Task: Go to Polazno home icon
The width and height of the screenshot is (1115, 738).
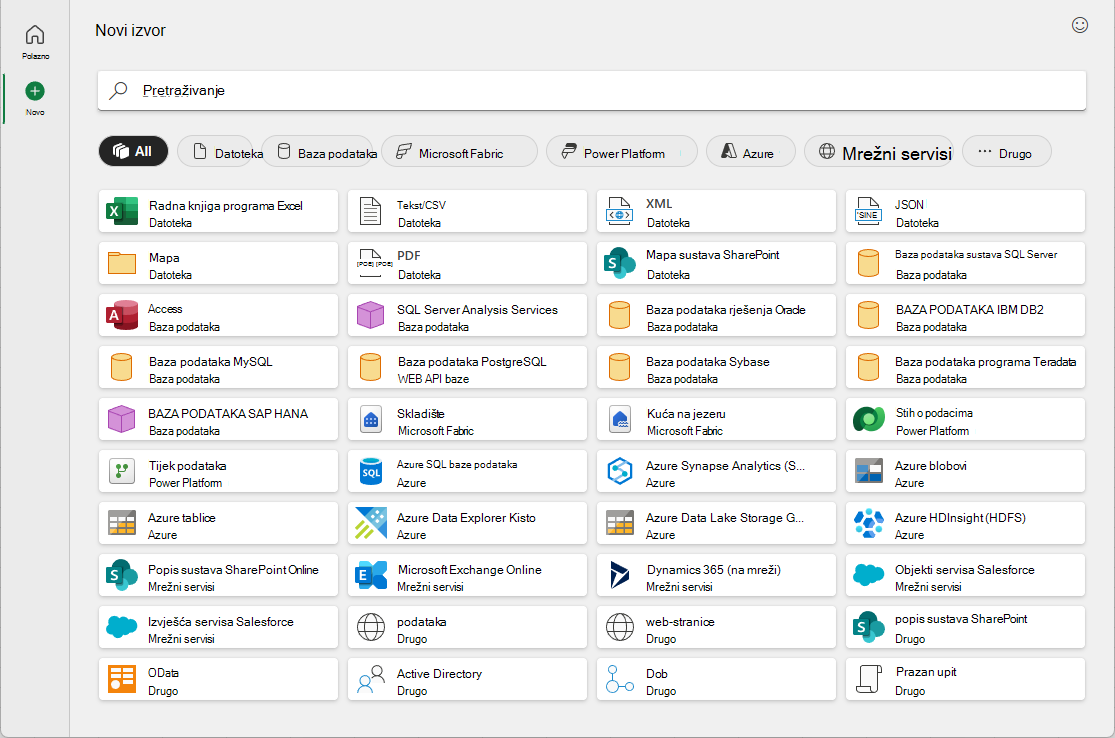Action: pos(35,35)
